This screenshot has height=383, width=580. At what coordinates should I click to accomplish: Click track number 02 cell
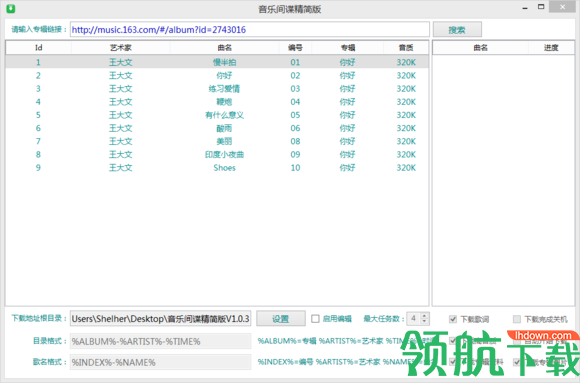click(x=295, y=75)
